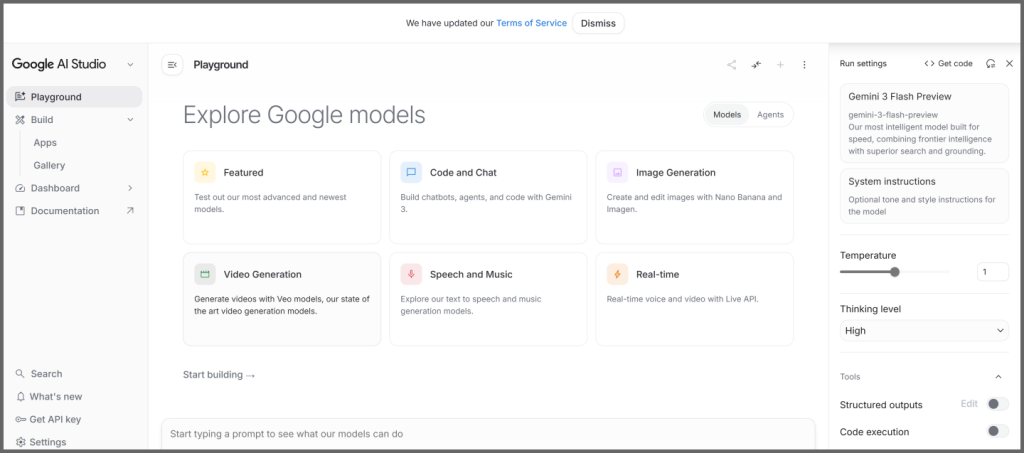
Task: Click the 'Image Generation' card title
Action: click(x=676, y=173)
